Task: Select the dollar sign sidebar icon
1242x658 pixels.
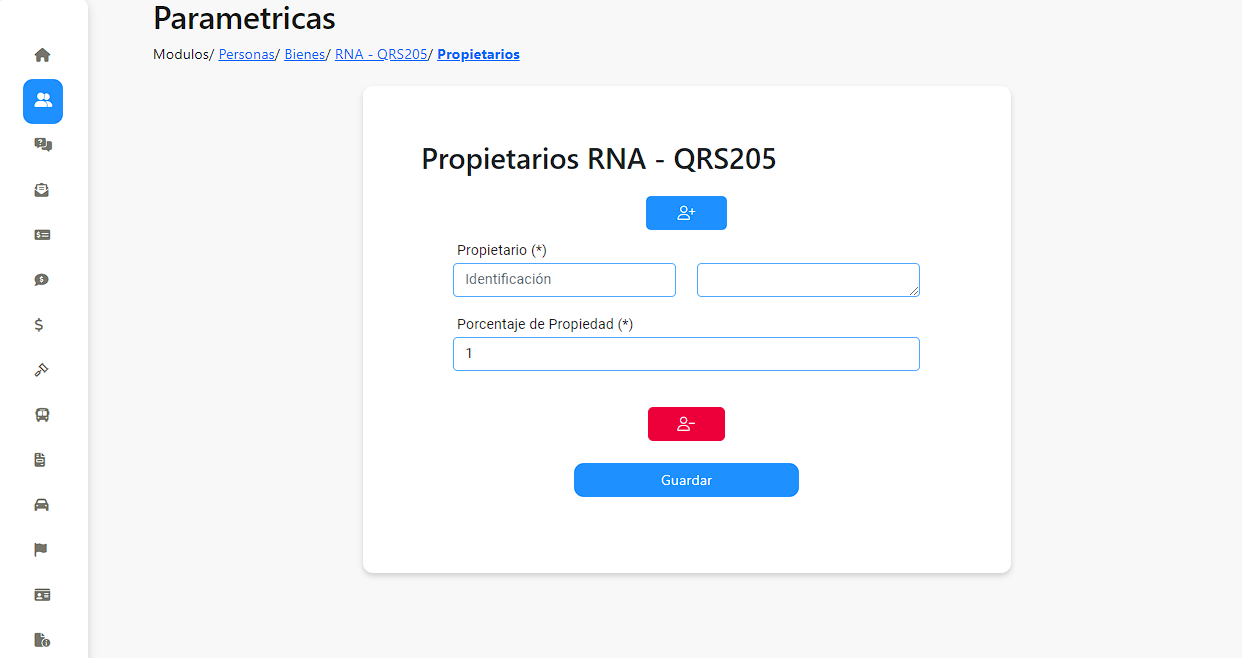Action: 39,325
